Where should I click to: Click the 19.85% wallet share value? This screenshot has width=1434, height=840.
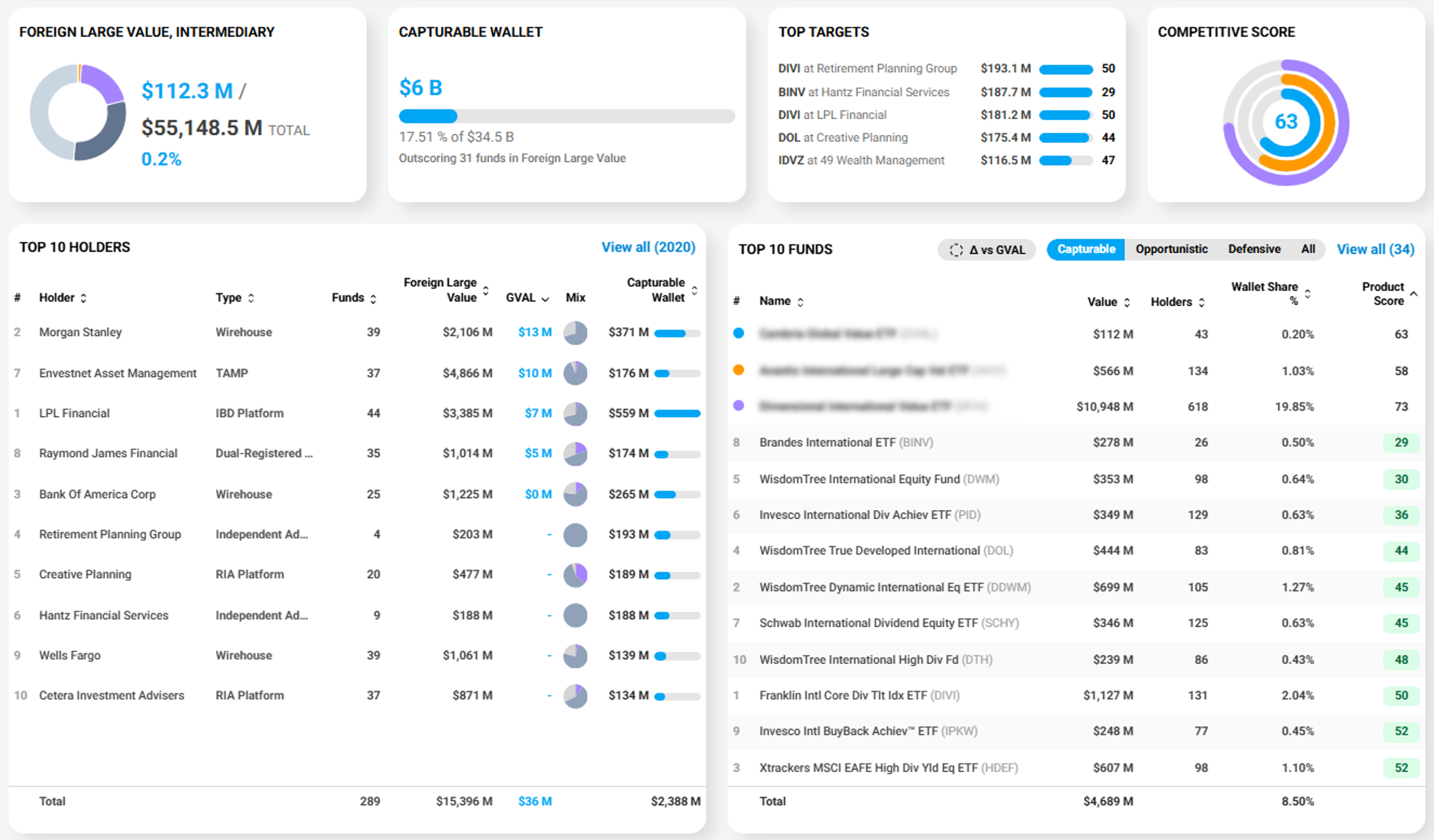(1294, 406)
